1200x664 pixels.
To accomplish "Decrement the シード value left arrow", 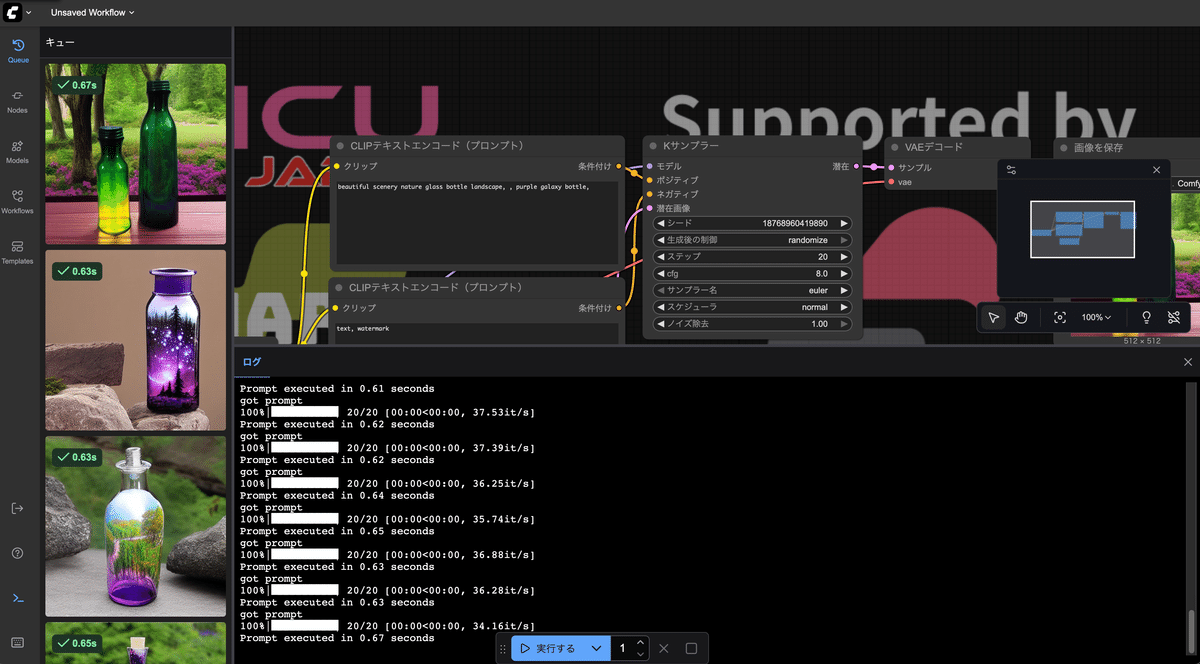I will click(x=660, y=224).
